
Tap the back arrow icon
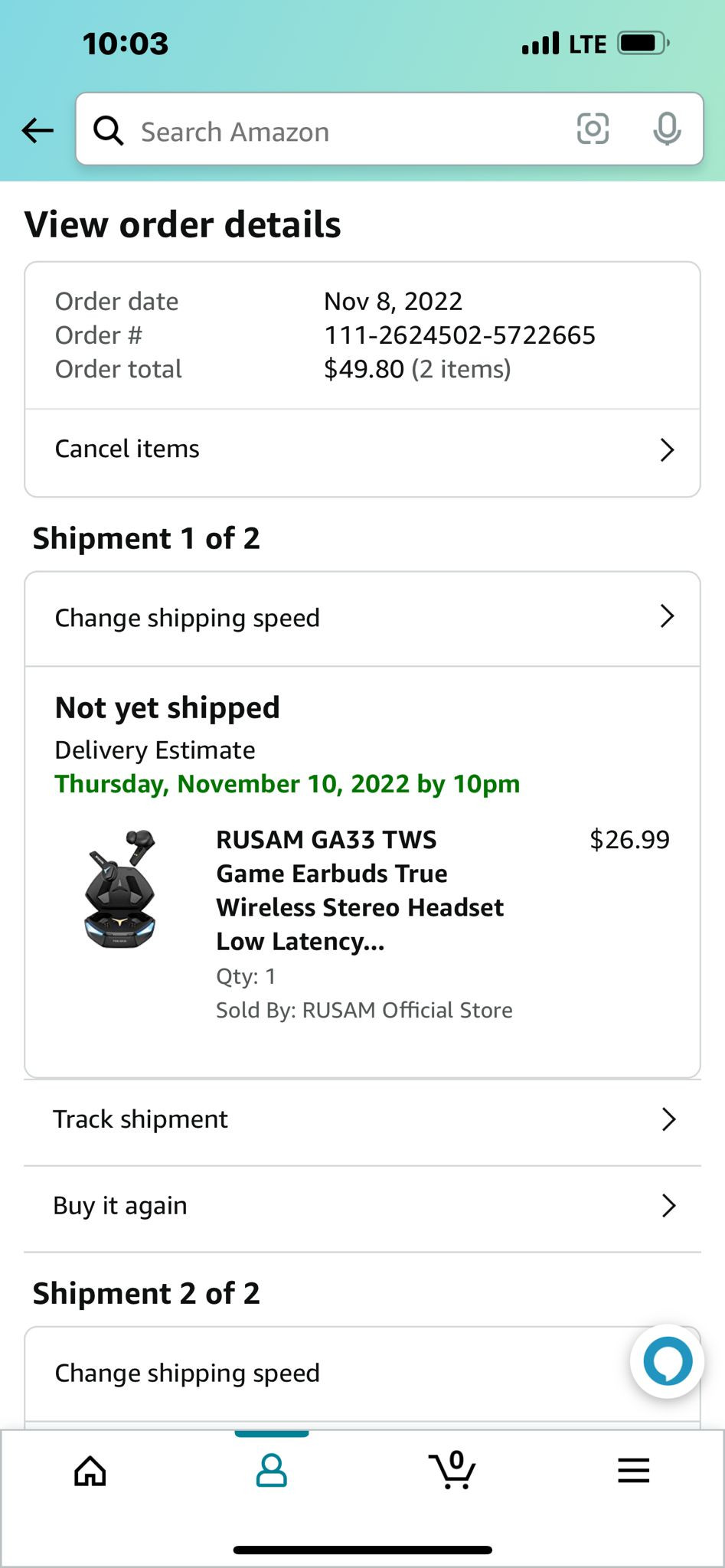[x=38, y=130]
